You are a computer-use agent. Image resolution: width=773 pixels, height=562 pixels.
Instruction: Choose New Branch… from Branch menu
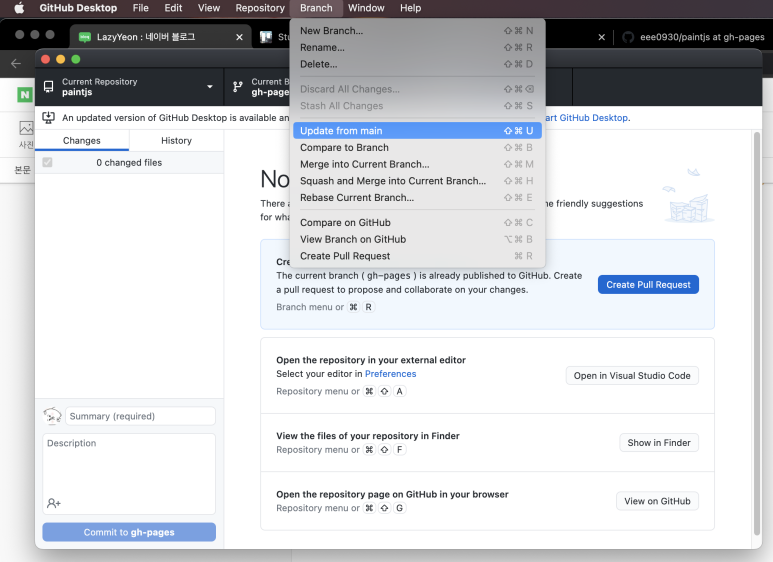click(417, 31)
